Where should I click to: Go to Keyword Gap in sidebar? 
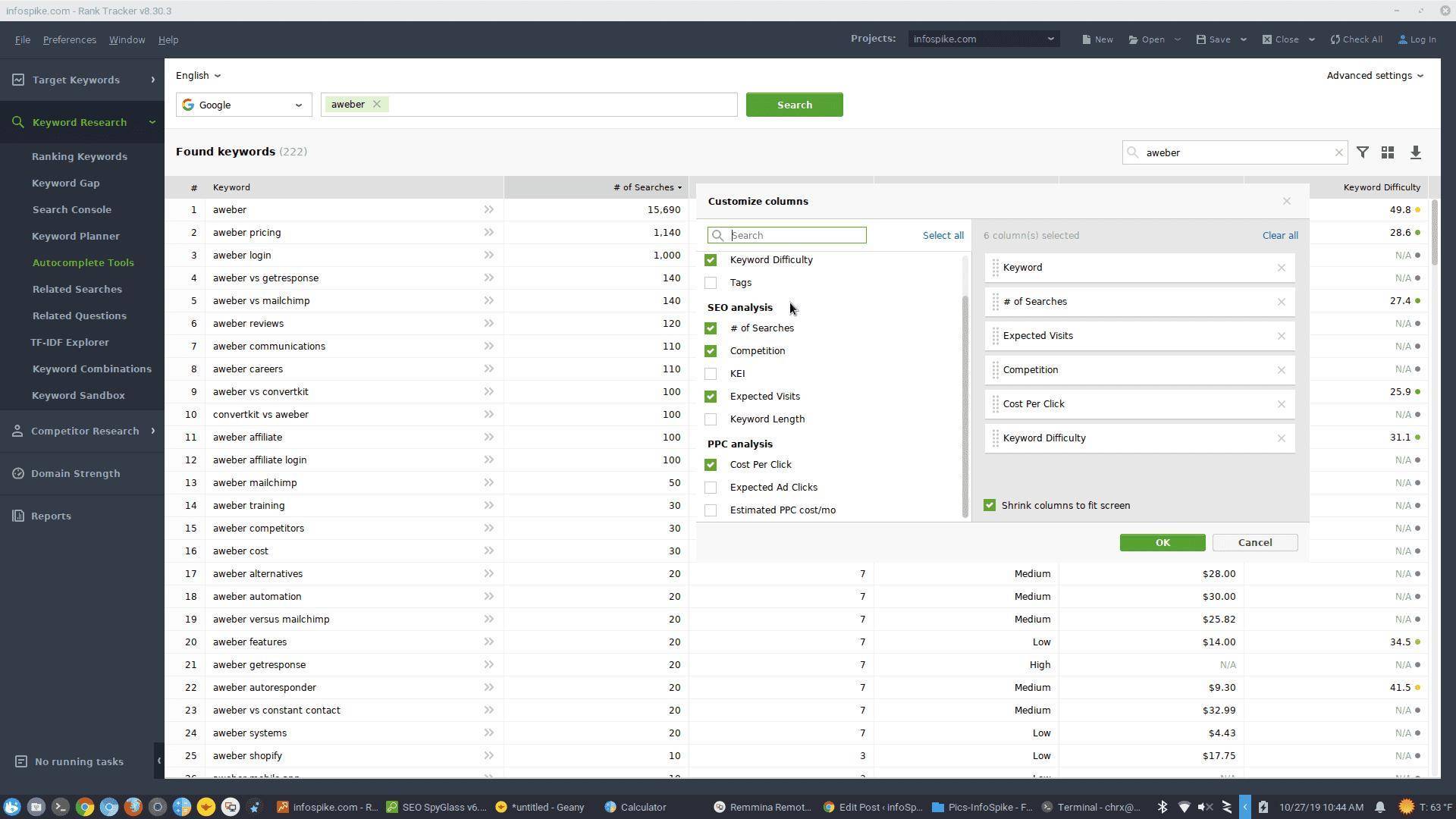point(66,183)
